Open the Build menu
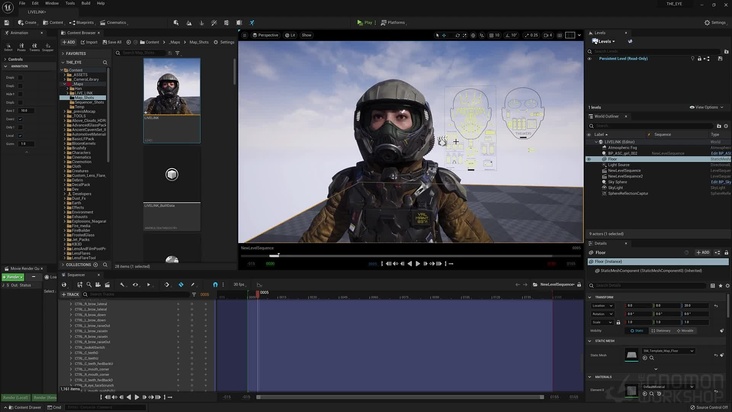This screenshot has width=732, height=412. click(86, 3)
